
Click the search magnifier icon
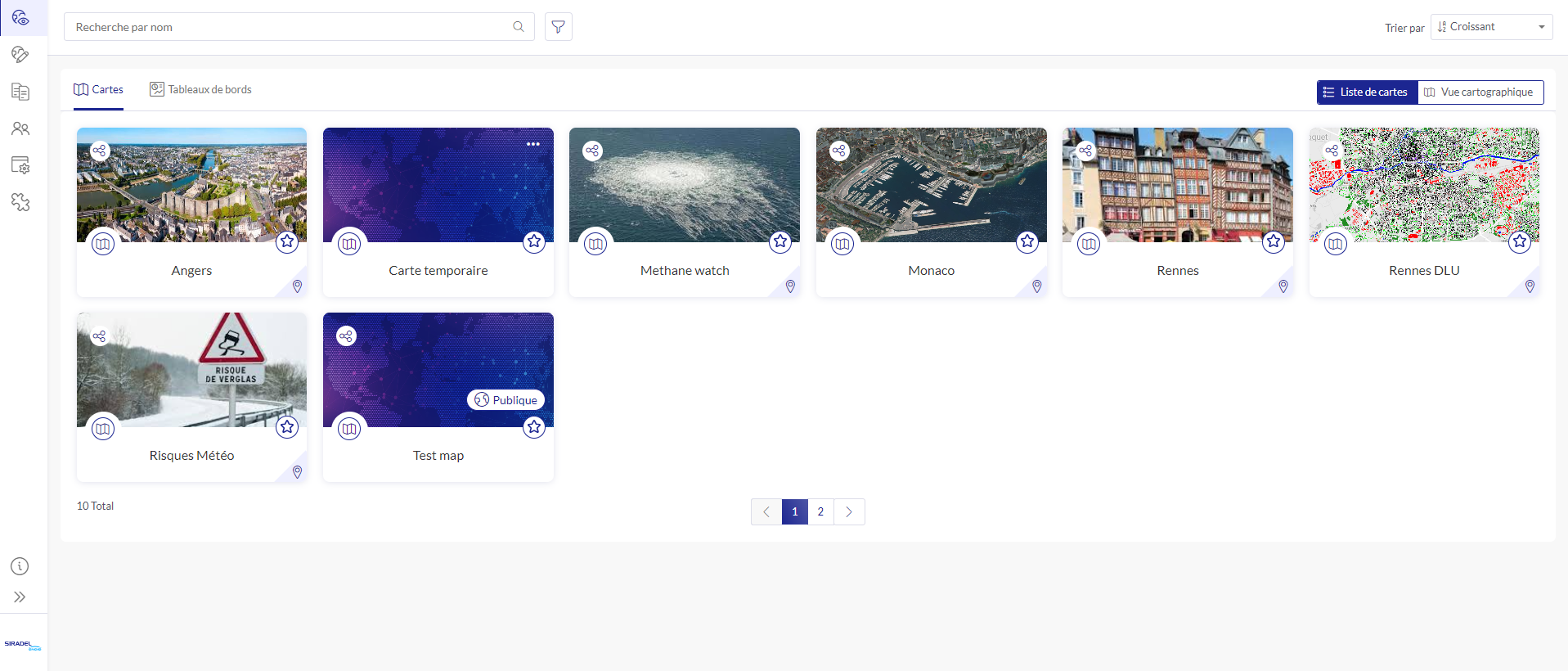click(x=519, y=27)
